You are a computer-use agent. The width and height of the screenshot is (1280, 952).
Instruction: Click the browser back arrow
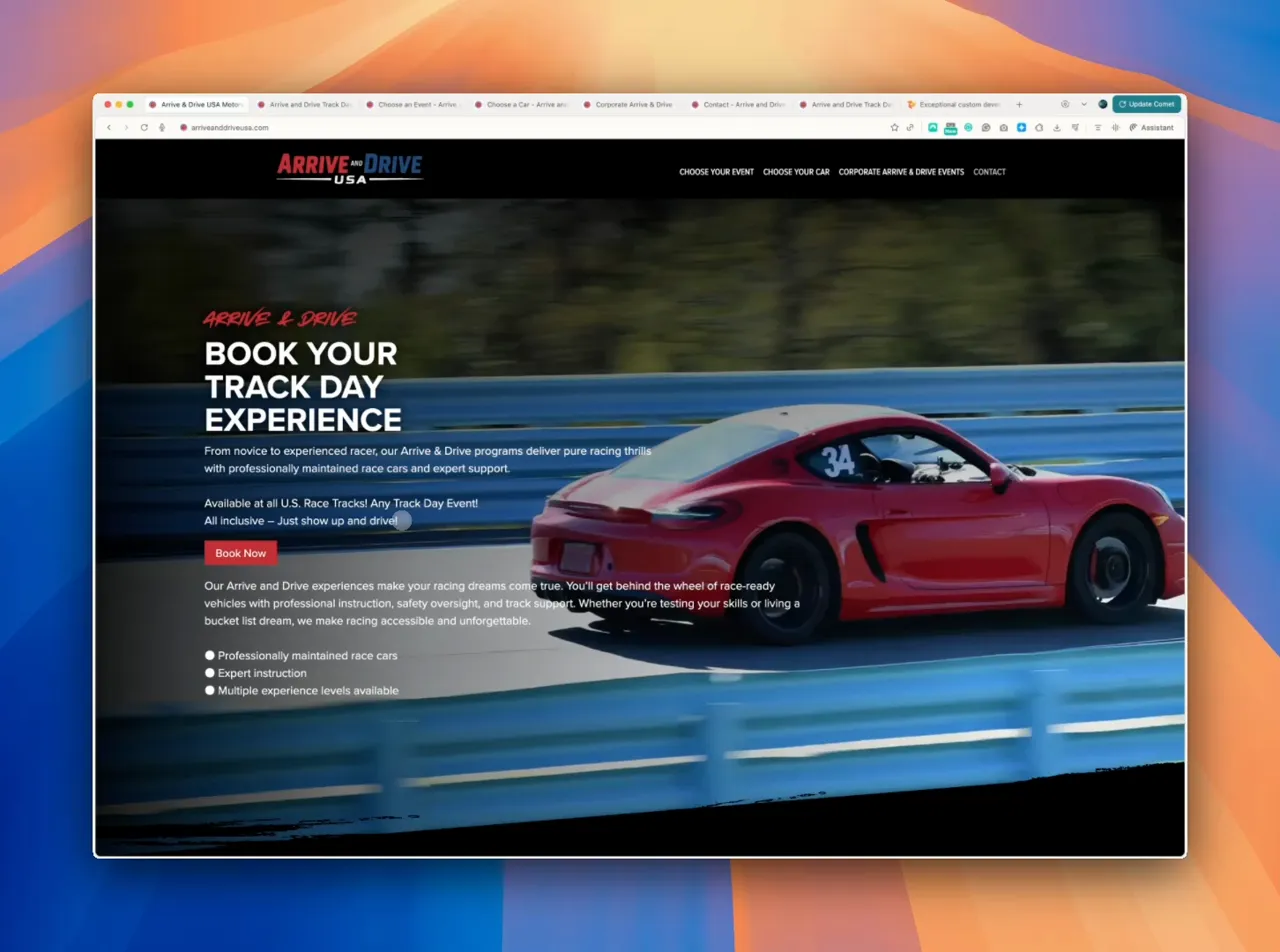(x=109, y=128)
